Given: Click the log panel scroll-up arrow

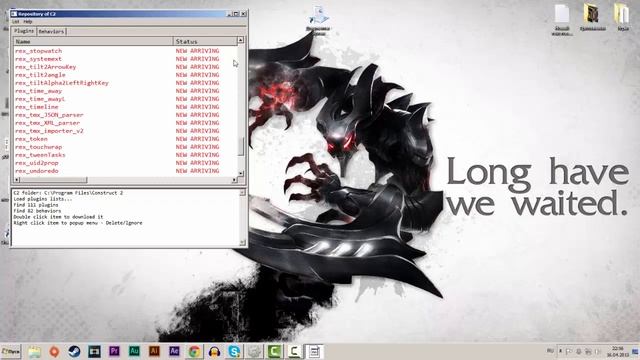Looking at the screenshot, I should click(x=242, y=193).
